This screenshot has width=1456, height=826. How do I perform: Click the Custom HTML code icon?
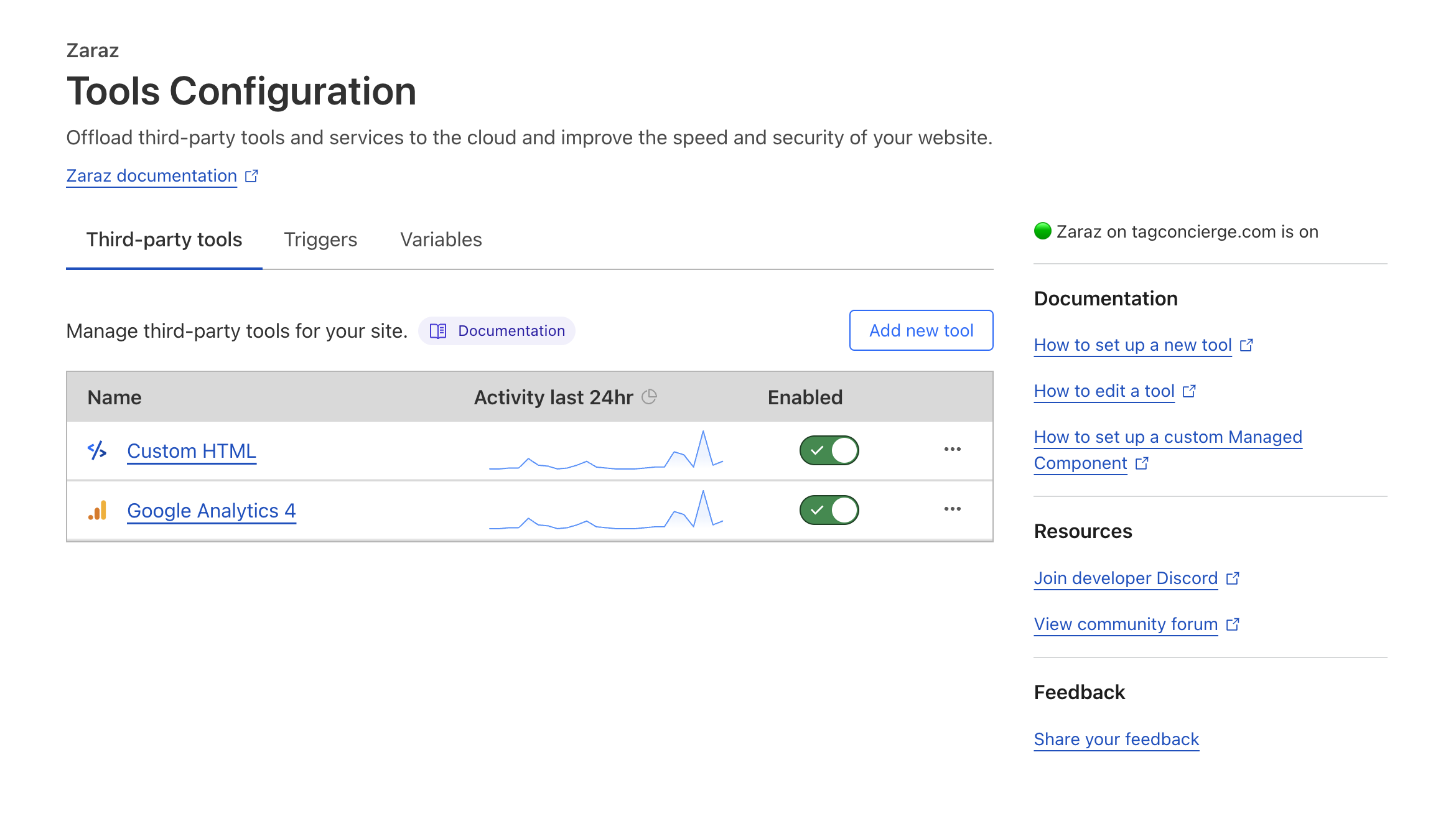point(97,450)
